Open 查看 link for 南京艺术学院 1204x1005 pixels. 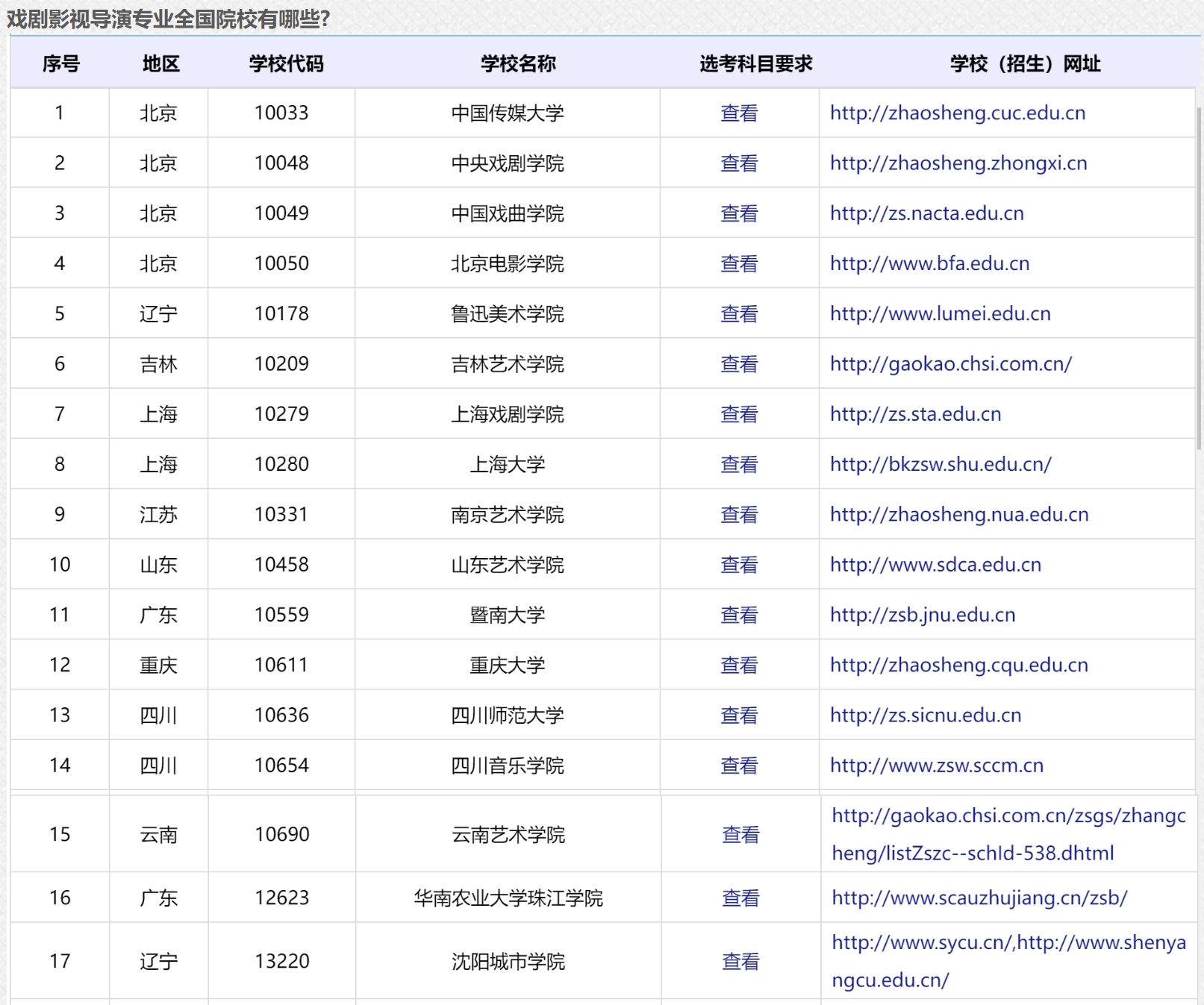coord(739,514)
